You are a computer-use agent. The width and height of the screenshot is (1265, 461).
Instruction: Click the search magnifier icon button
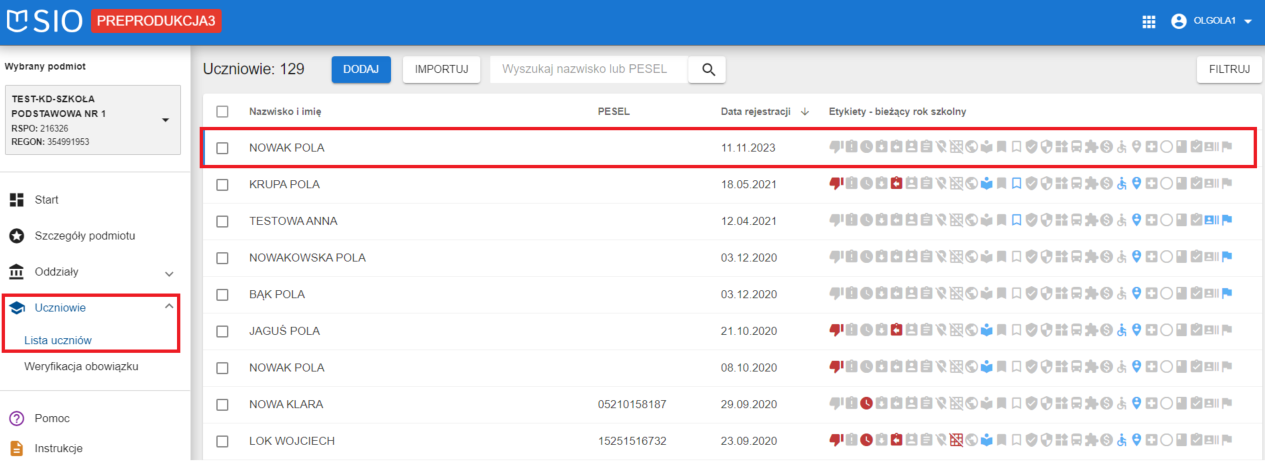pyautogui.click(x=708, y=69)
